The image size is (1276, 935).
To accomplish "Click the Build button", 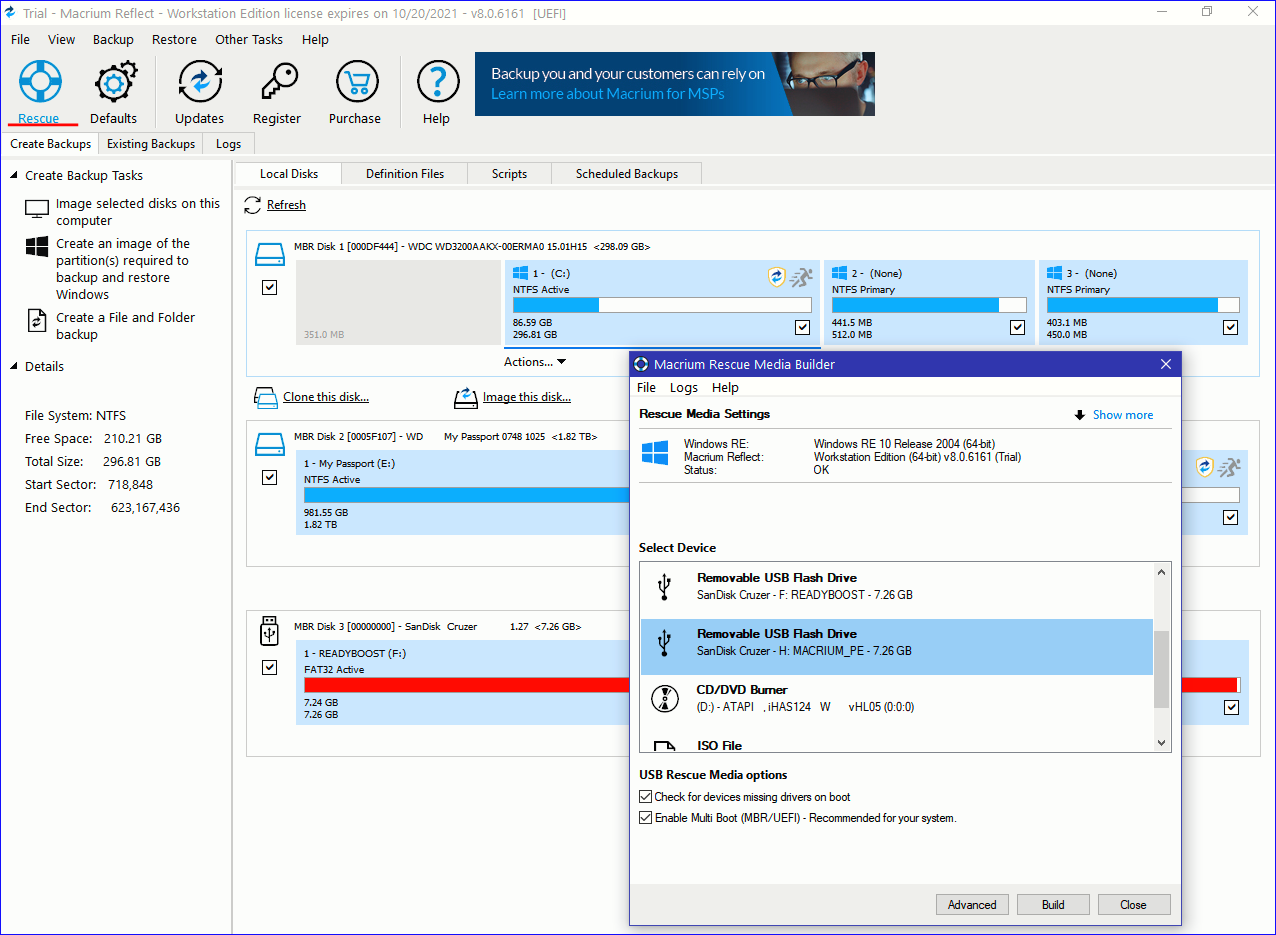I will [x=1053, y=905].
